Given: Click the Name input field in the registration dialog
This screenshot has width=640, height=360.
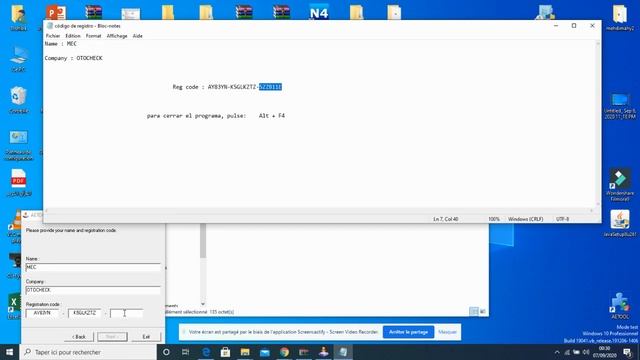Looking at the screenshot, I should [x=93, y=267].
